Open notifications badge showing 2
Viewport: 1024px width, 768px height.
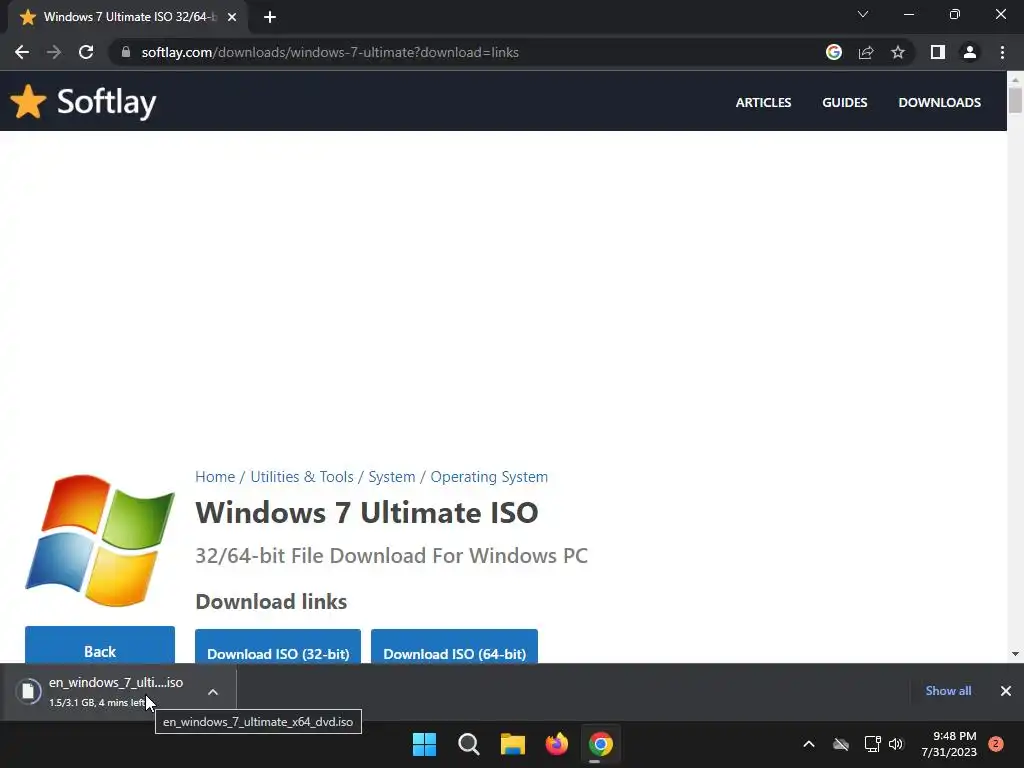pyautogui.click(x=996, y=744)
